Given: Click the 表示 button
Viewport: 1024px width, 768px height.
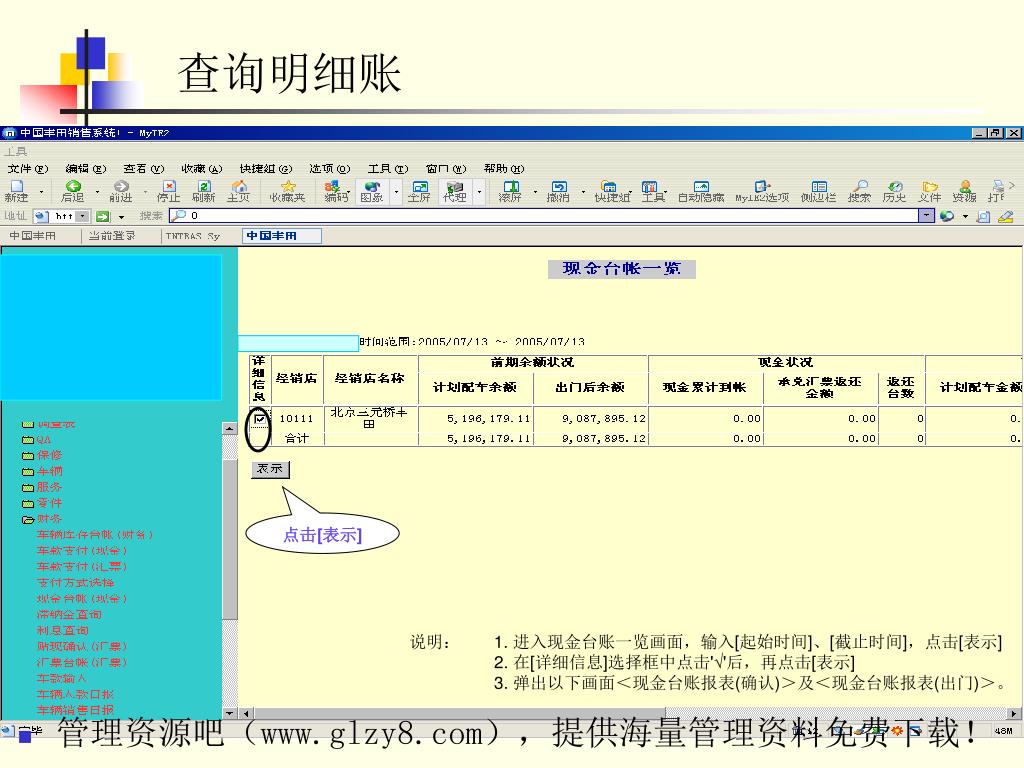Looking at the screenshot, I should 270,469.
